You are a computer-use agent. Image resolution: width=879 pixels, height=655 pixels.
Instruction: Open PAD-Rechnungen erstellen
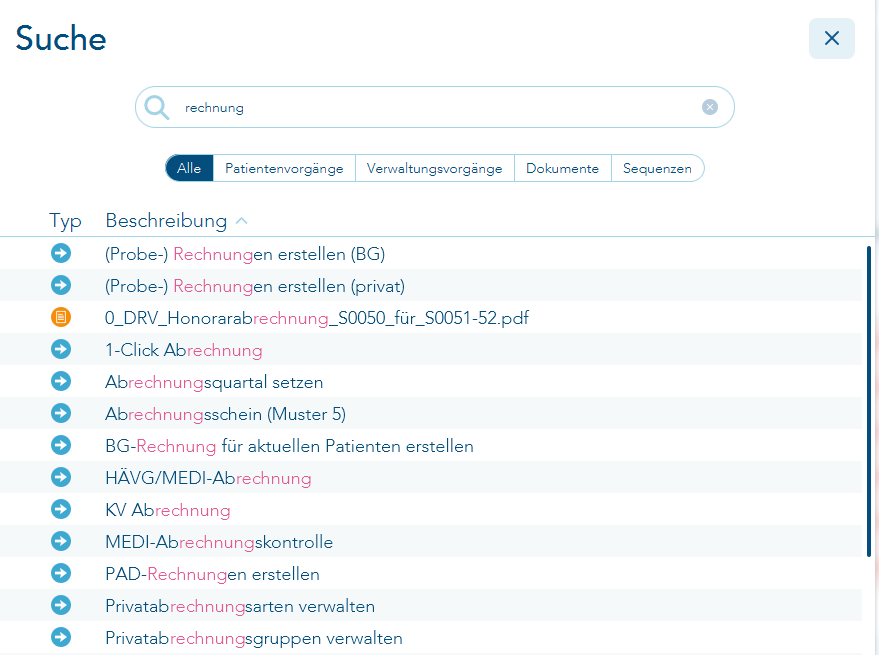pos(211,573)
